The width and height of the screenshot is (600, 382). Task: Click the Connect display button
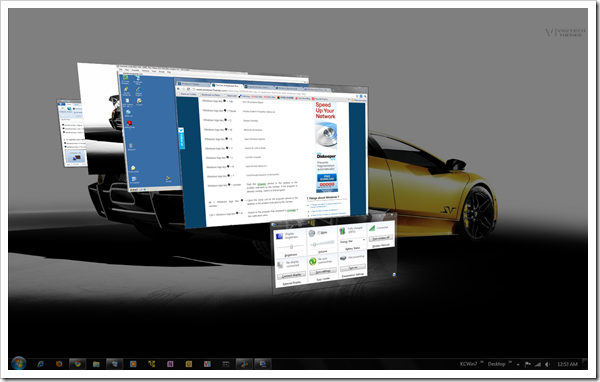pyautogui.click(x=292, y=275)
